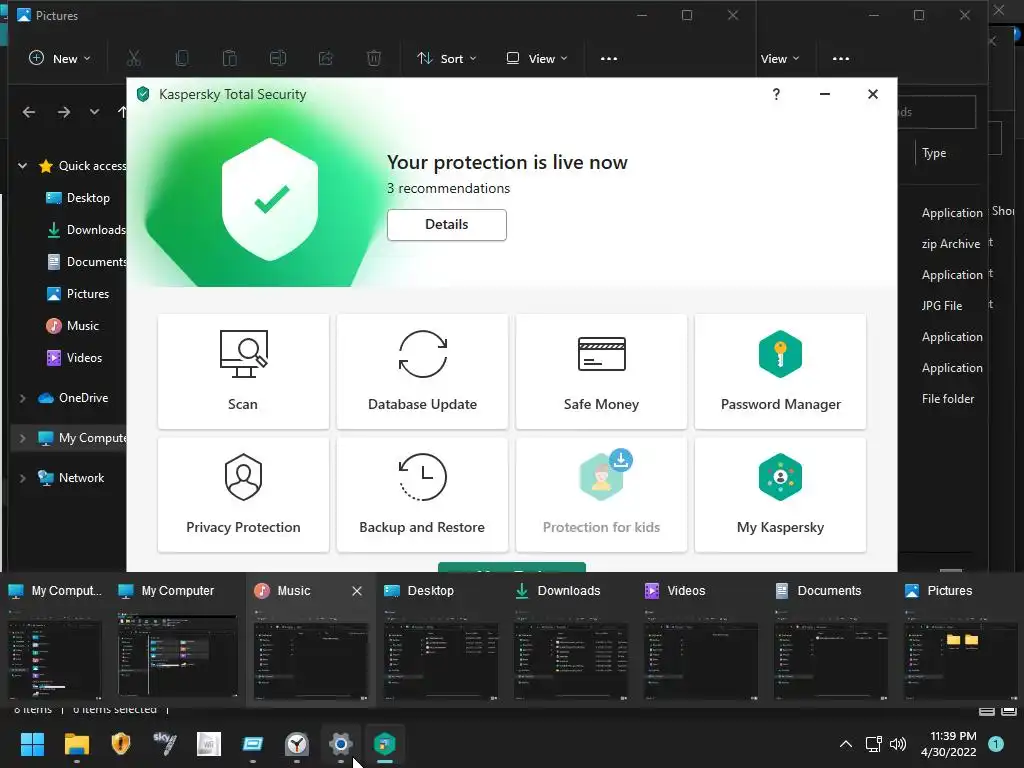Click the Paste icon in Pictures toolbar
This screenshot has width=1024, height=768.
[230, 58]
